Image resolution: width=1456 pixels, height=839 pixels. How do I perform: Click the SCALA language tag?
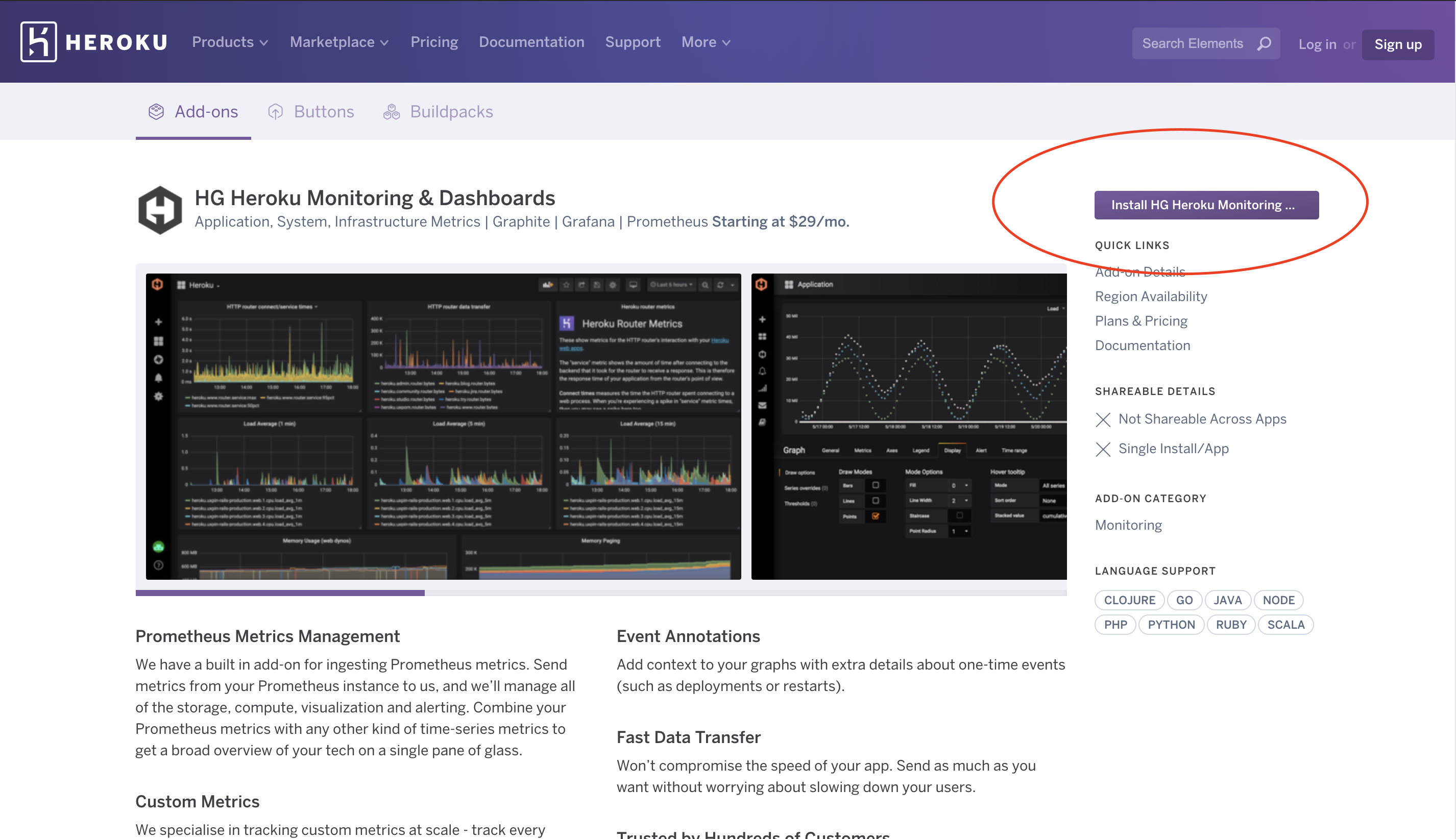tap(1285, 625)
